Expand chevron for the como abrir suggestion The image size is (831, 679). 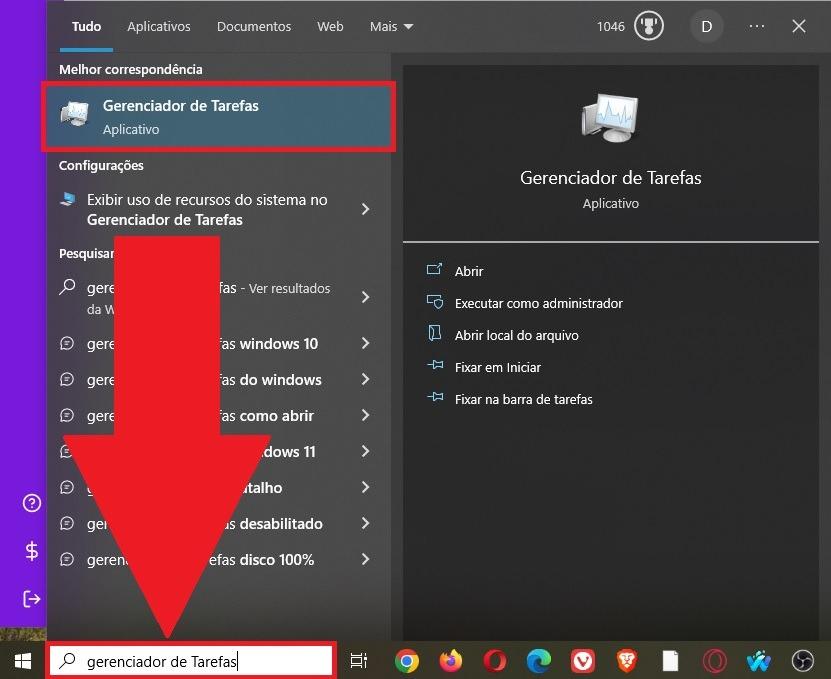[365, 416]
